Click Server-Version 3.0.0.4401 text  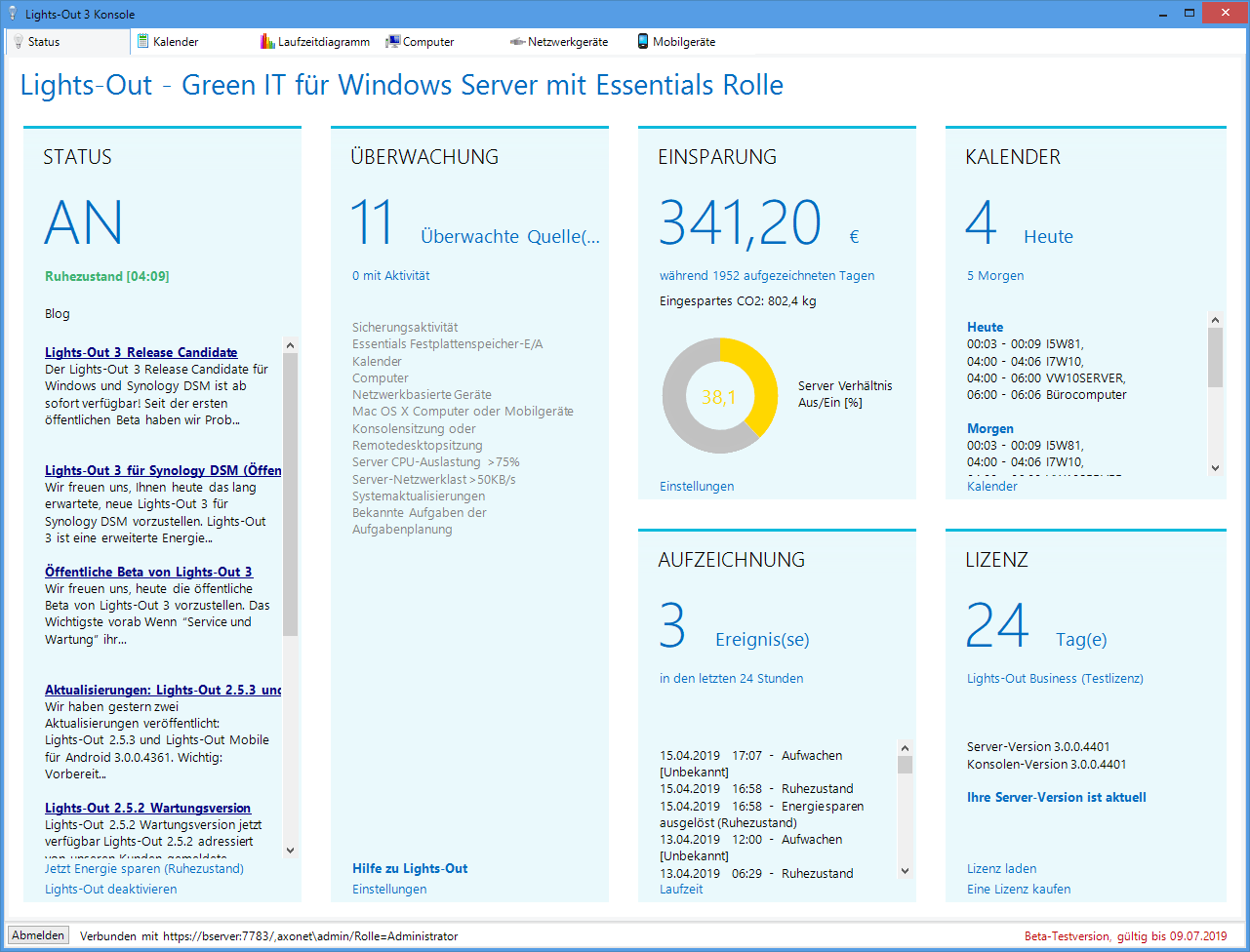pos(1038,747)
